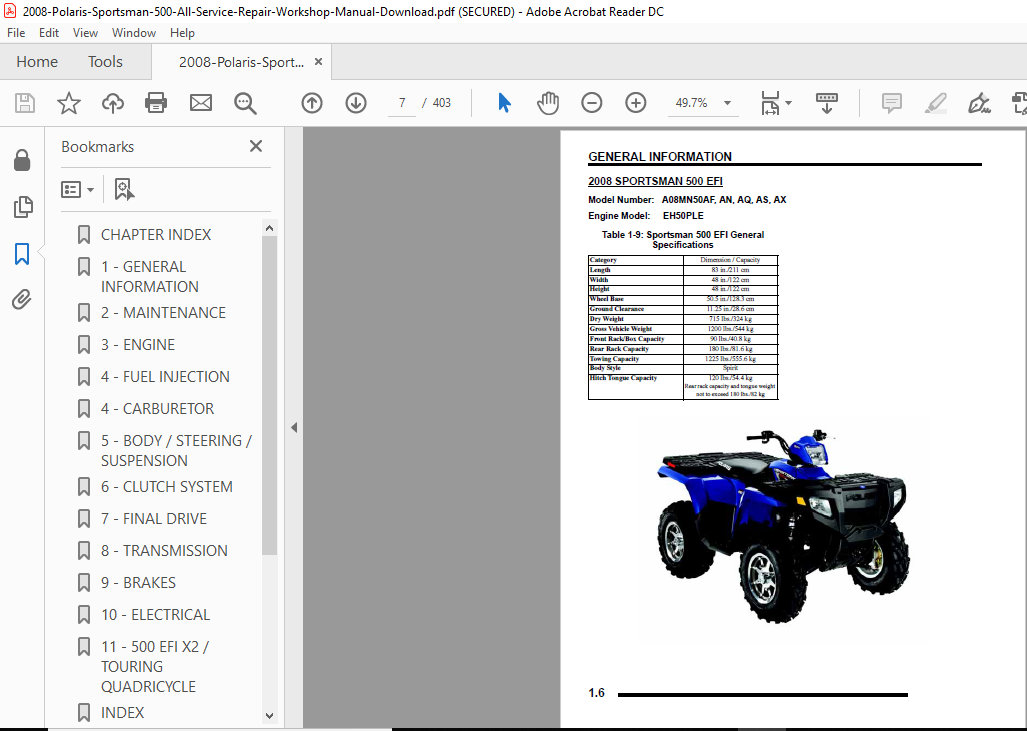Open the zoom level dropdown
The image size is (1027, 731).
click(x=727, y=103)
